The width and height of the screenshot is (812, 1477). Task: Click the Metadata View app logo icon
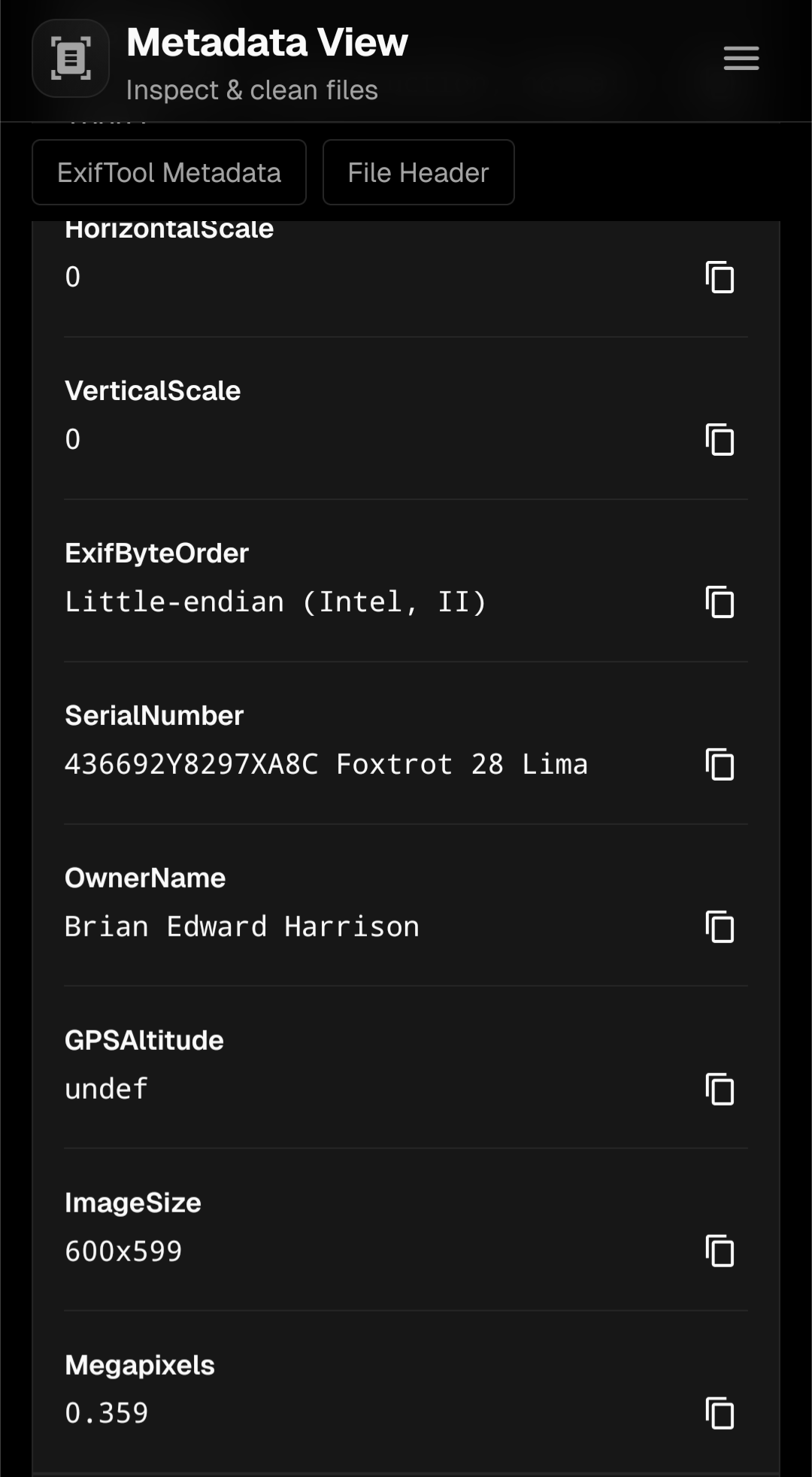(71, 58)
